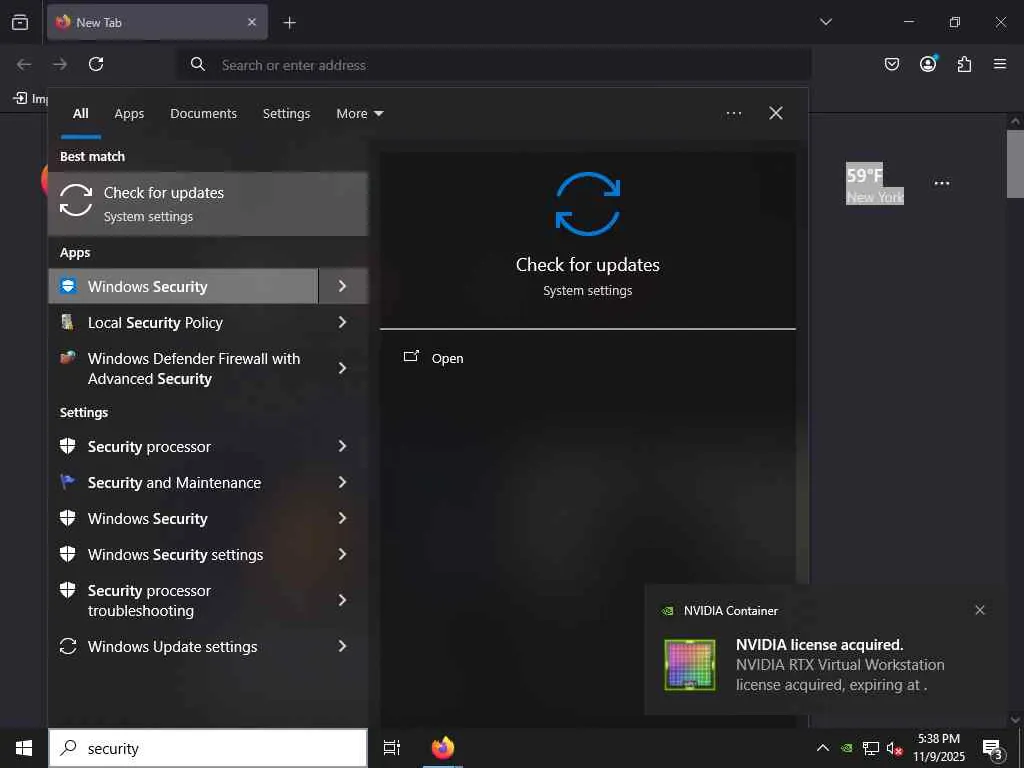
Task: Open Security processor troubleshooting result
Action: coord(184,600)
